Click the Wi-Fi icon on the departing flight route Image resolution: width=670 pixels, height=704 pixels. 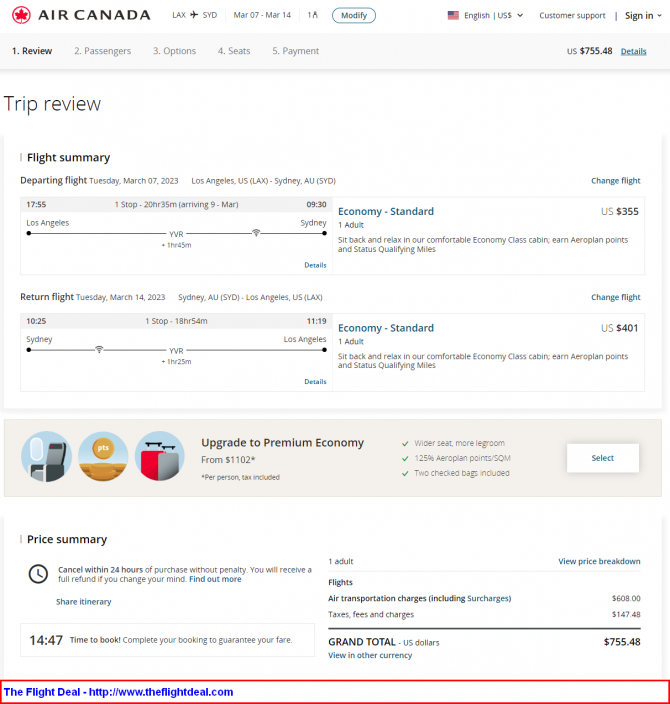click(256, 233)
